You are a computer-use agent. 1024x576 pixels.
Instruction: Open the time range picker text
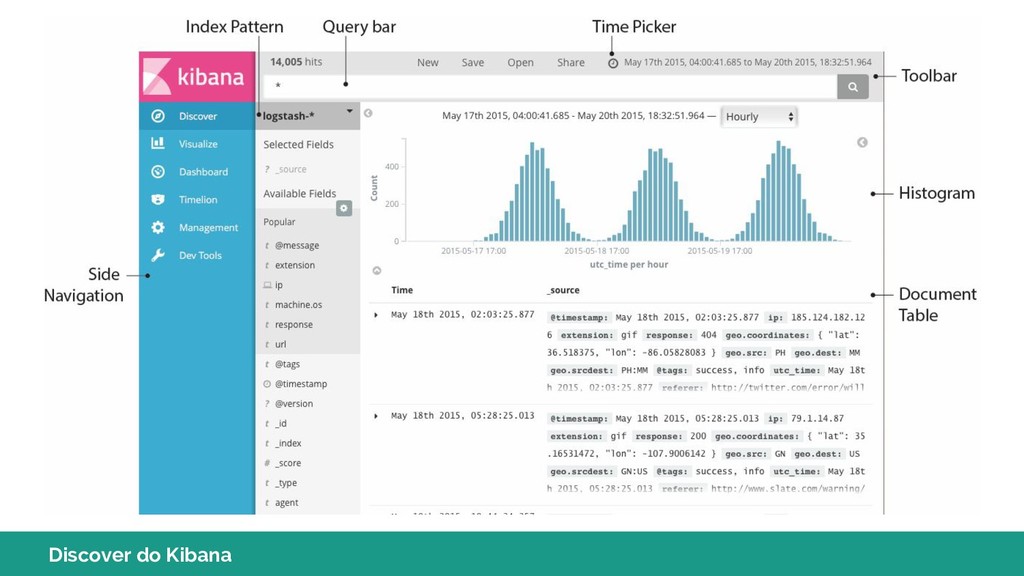click(x=748, y=63)
